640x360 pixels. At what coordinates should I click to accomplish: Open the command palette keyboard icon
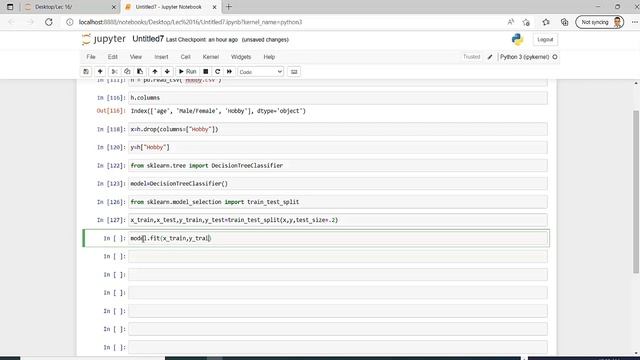pos(294,72)
